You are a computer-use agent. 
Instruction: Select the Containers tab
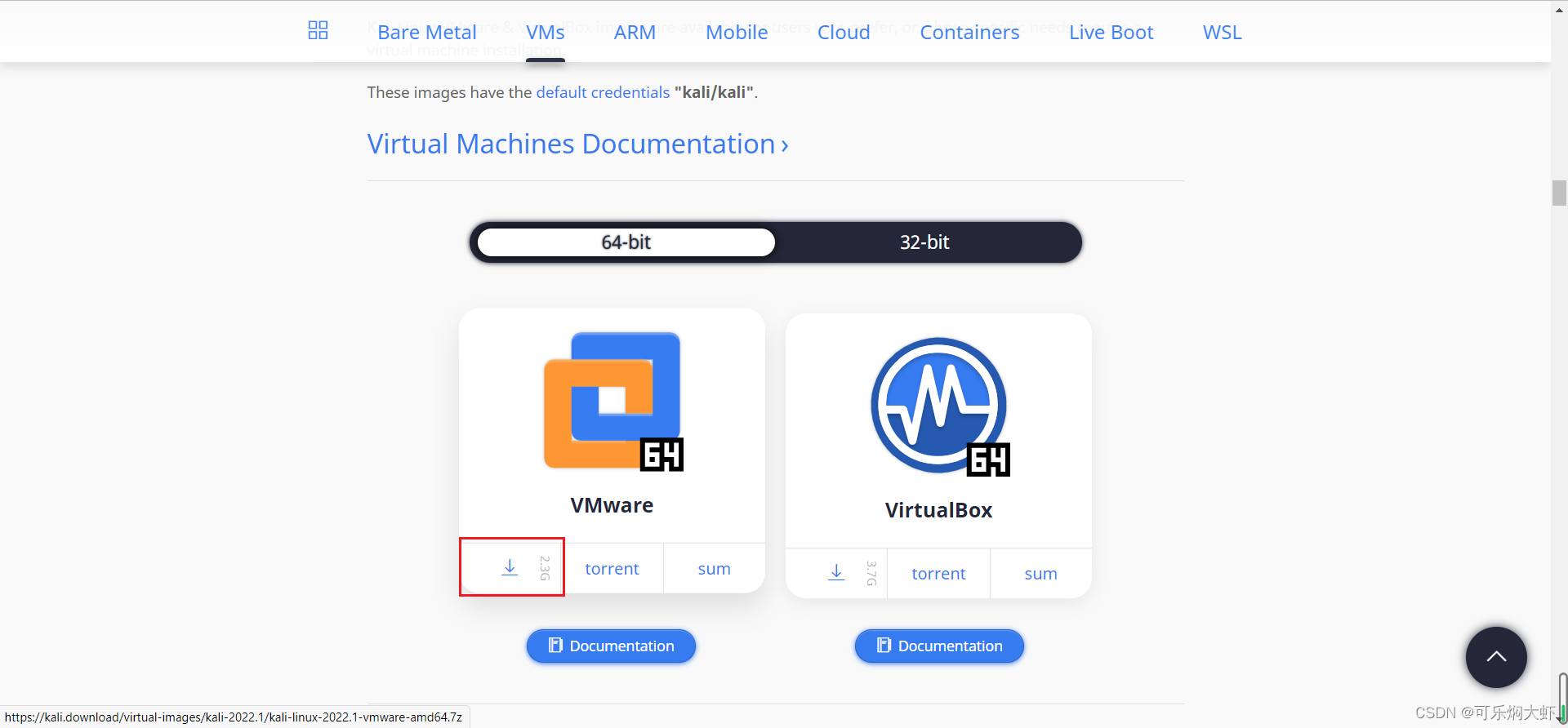tap(969, 33)
